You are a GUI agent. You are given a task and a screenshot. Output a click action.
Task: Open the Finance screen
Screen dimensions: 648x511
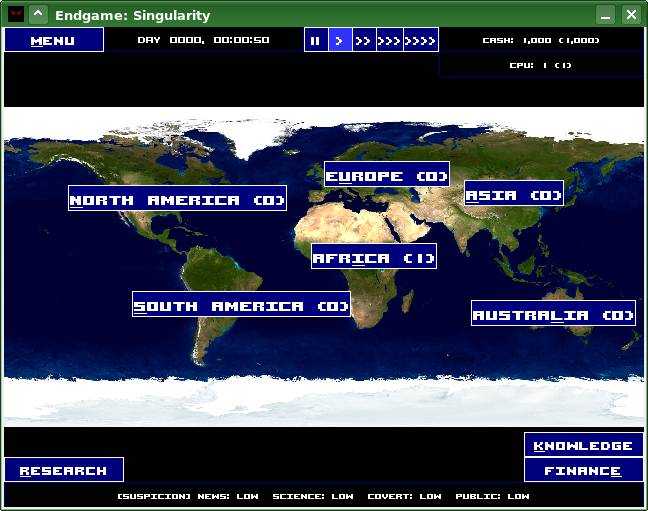click(x=583, y=470)
